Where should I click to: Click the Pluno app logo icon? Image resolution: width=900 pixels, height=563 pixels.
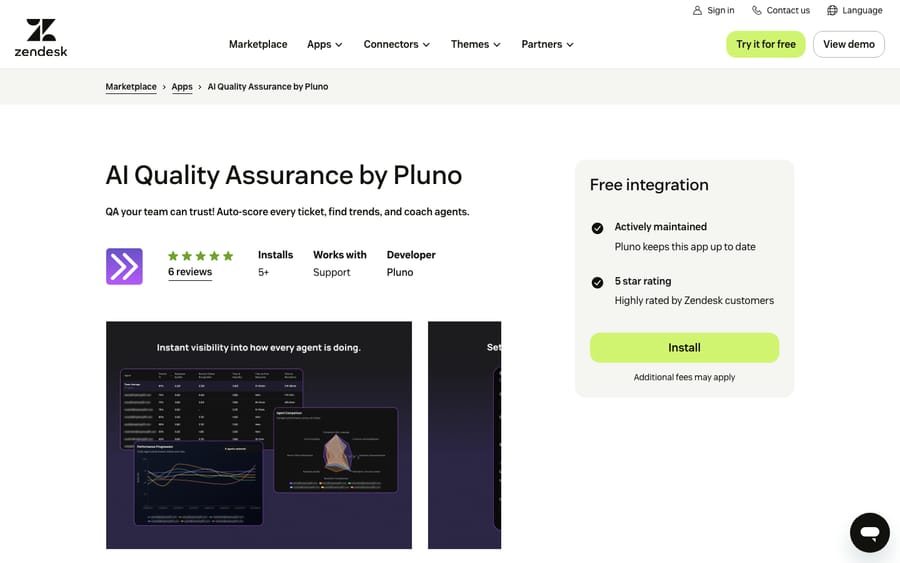pyautogui.click(x=124, y=266)
